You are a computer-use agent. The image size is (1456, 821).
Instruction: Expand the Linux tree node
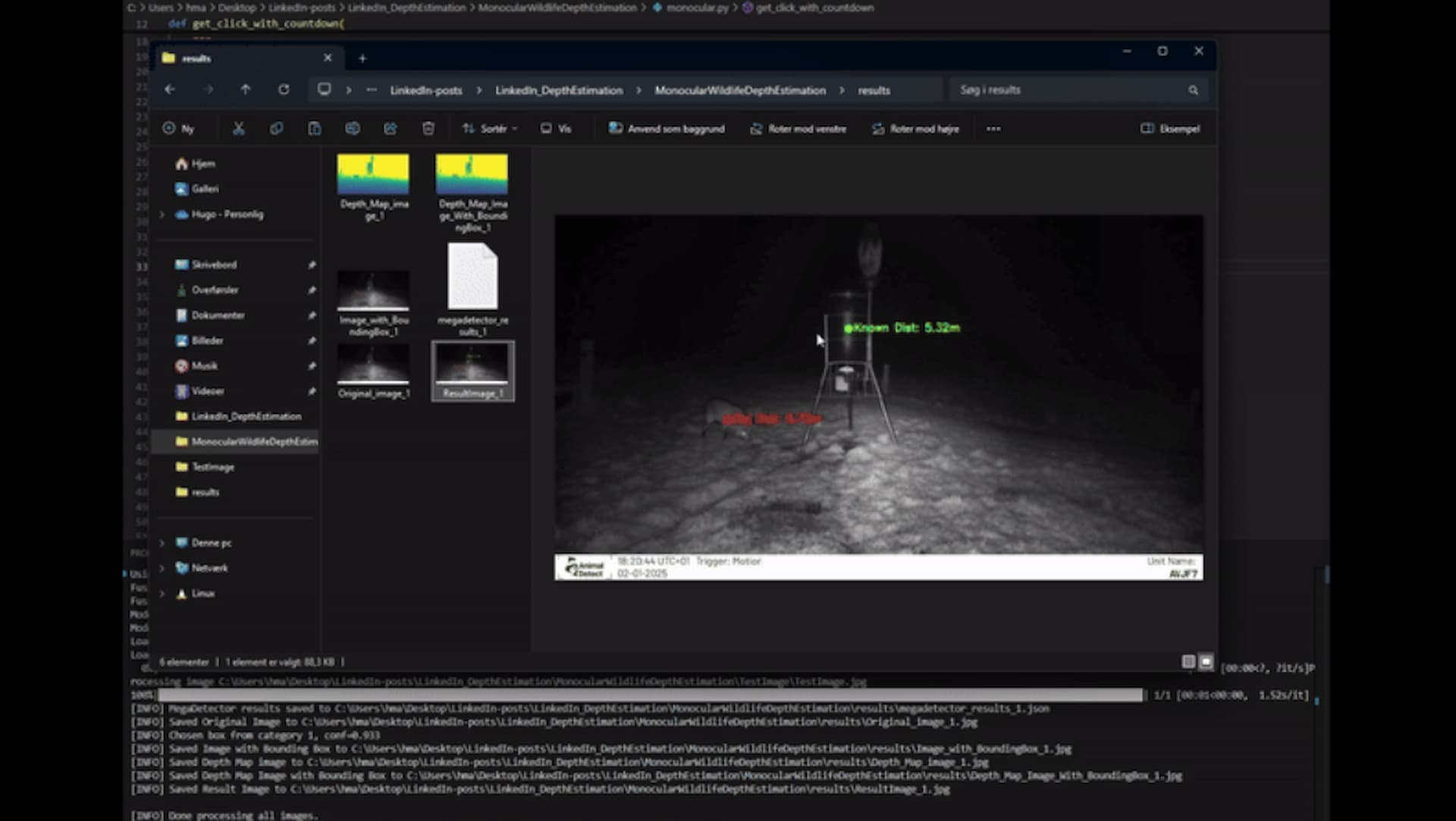click(162, 594)
